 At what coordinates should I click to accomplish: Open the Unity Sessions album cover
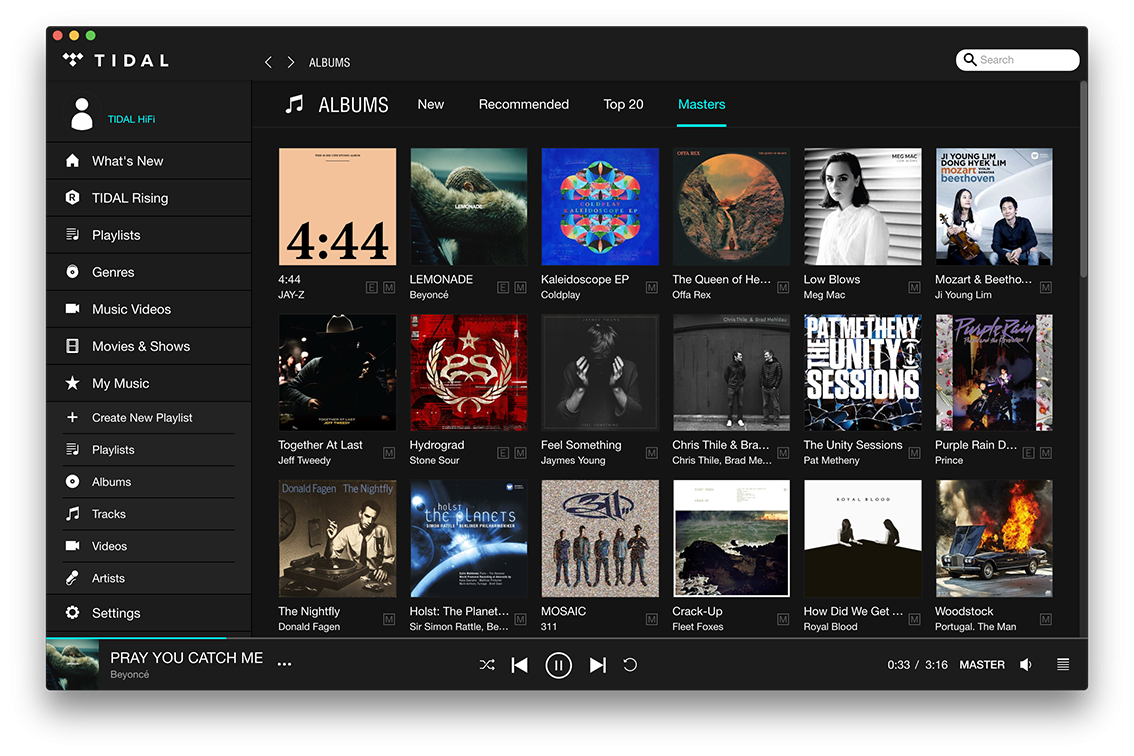863,373
